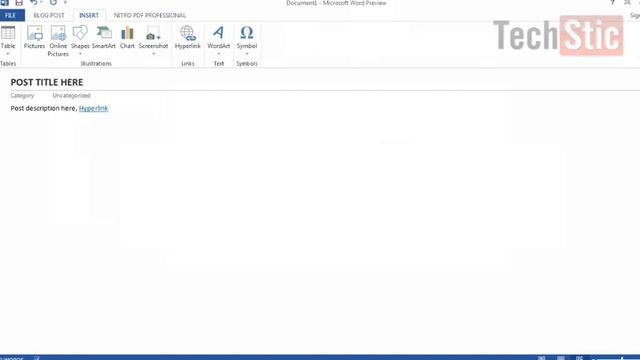Image resolution: width=640 pixels, height=360 pixels.
Task: Open the NITRO PDF PROFESSIONAL tab
Action: [x=150, y=15]
